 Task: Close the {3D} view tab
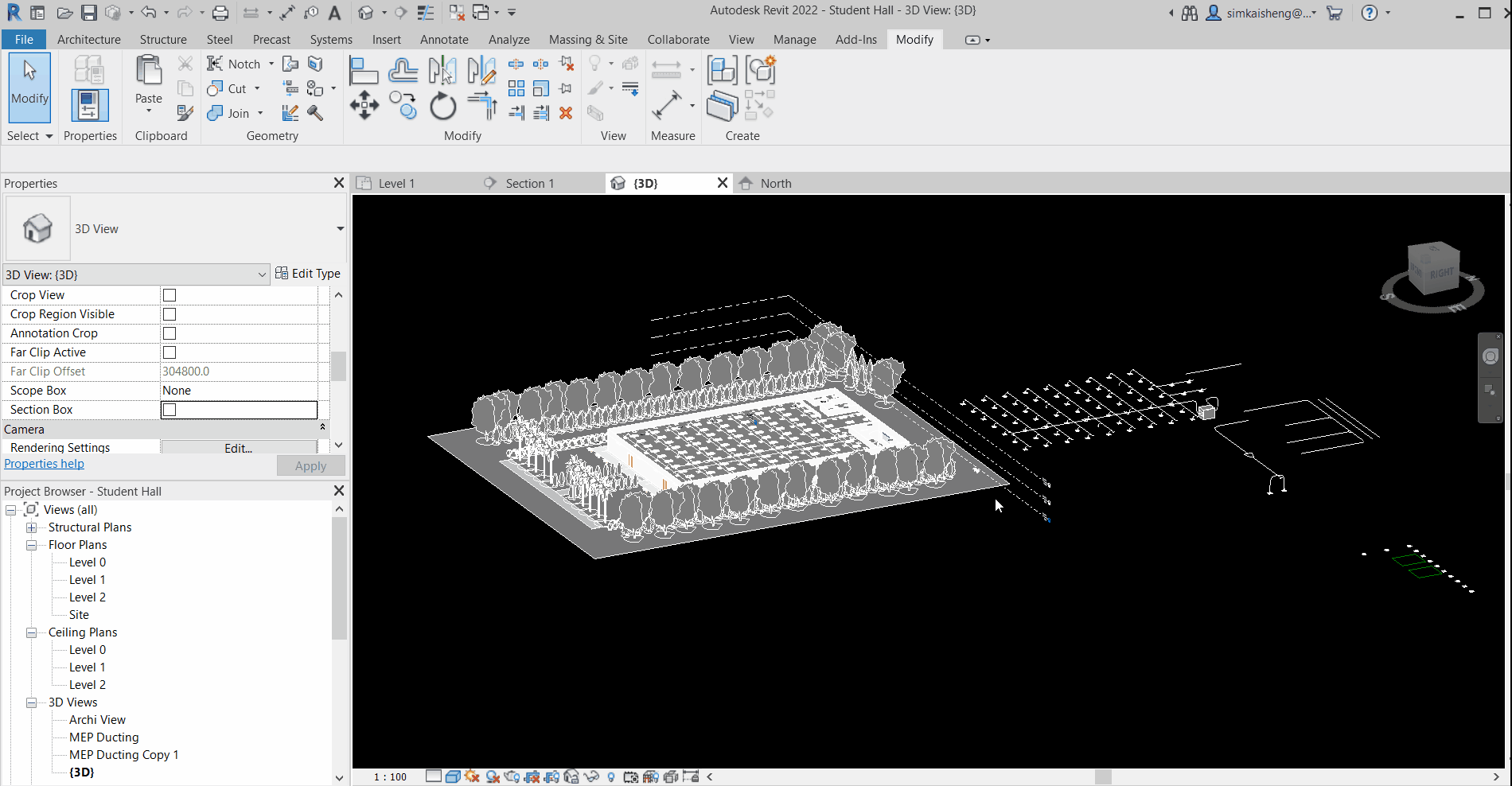(723, 182)
